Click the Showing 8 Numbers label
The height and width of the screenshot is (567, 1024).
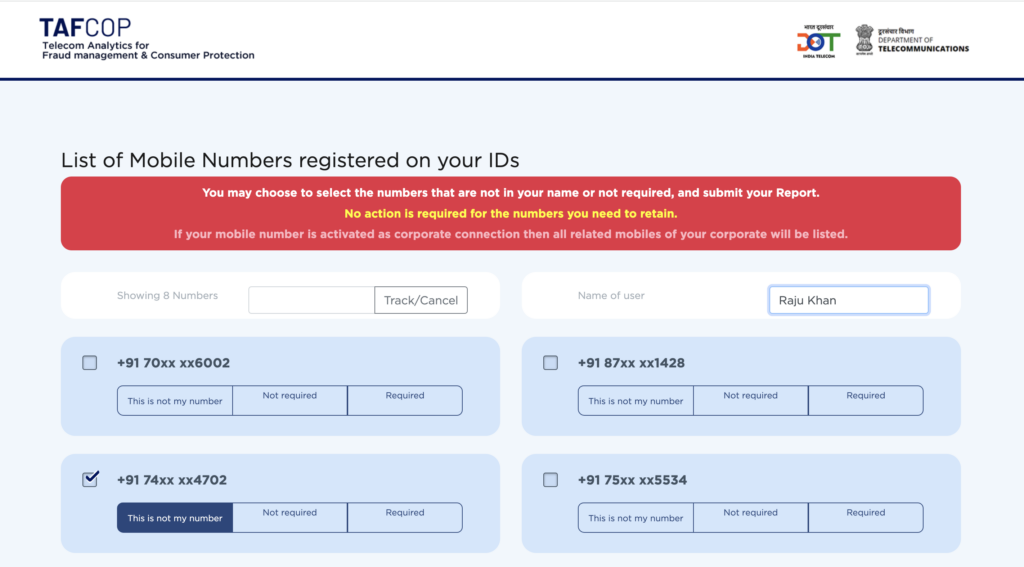click(x=167, y=295)
